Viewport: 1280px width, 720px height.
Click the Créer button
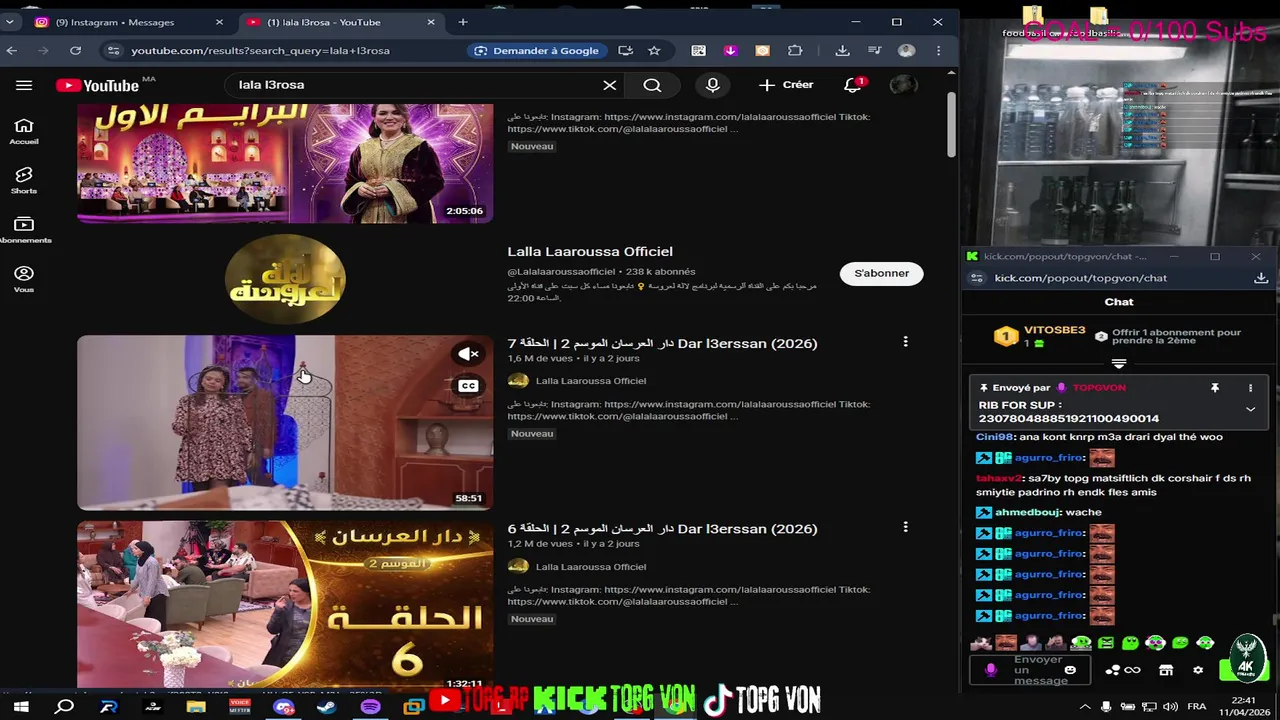point(786,85)
